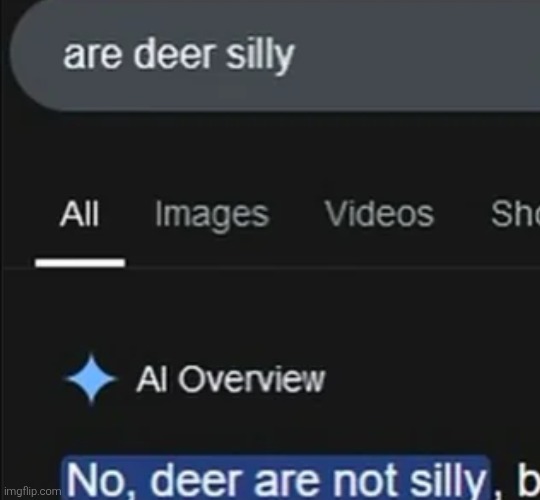Focus the search box containing "are deer silly"
The height and width of the screenshot is (500, 540).
tap(275, 55)
